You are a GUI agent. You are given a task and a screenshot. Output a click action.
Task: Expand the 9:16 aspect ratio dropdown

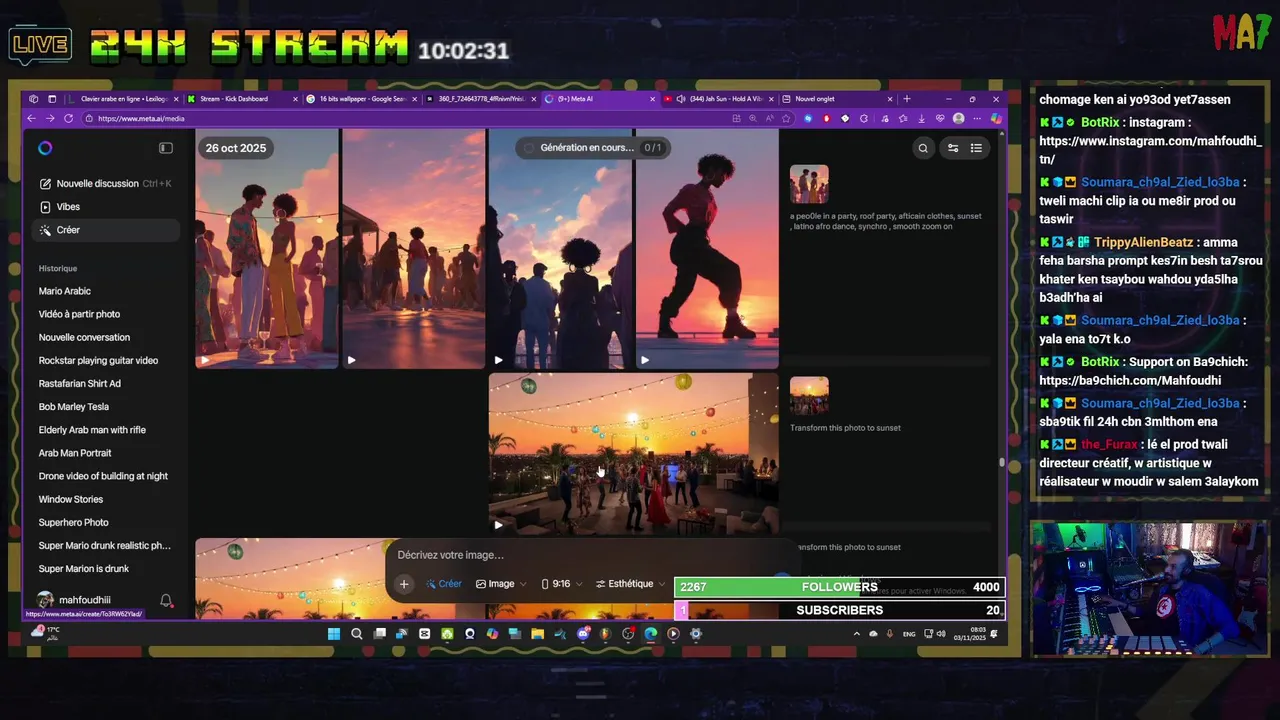click(x=561, y=584)
